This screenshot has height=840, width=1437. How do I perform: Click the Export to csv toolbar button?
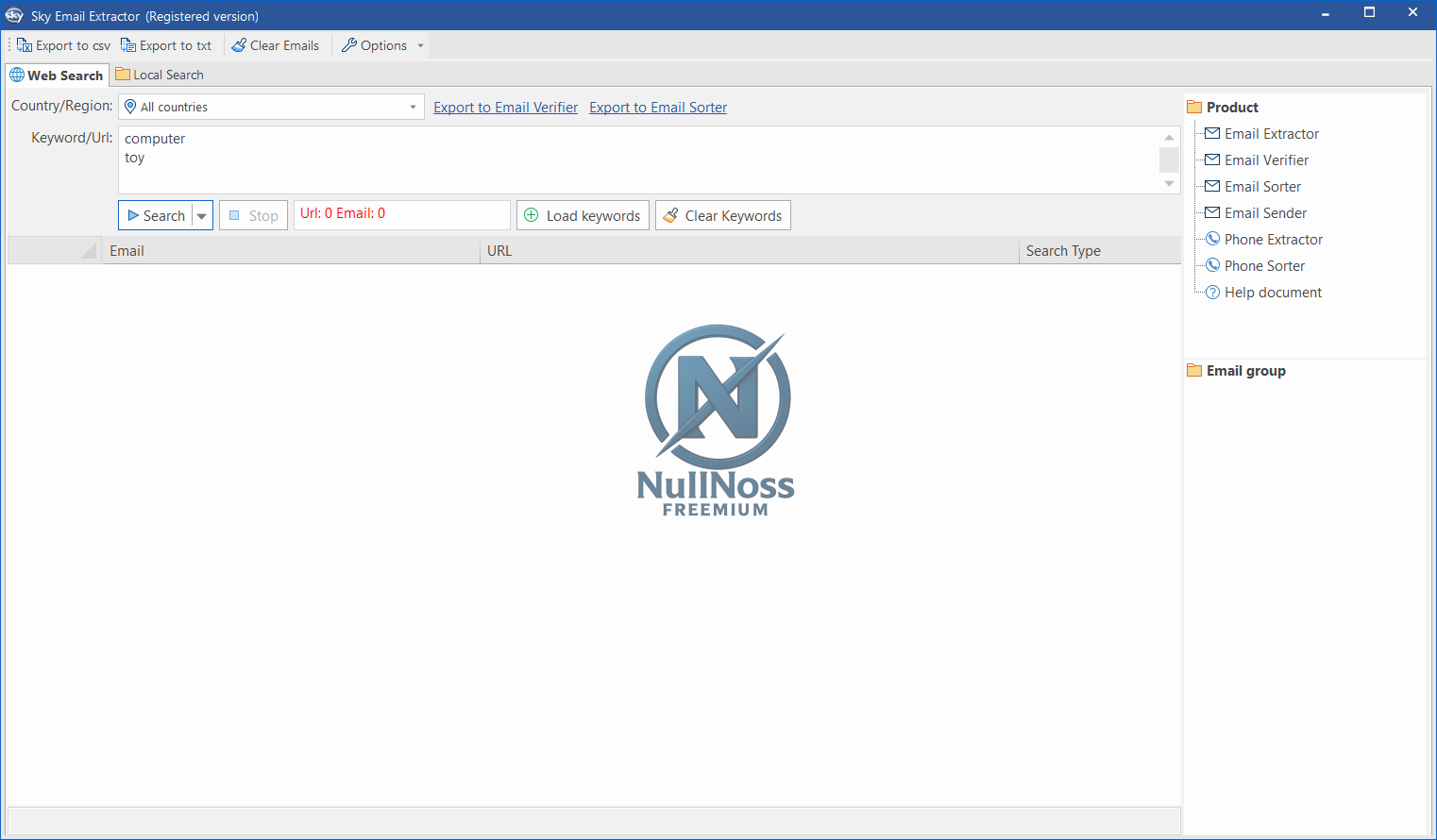pos(63,45)
